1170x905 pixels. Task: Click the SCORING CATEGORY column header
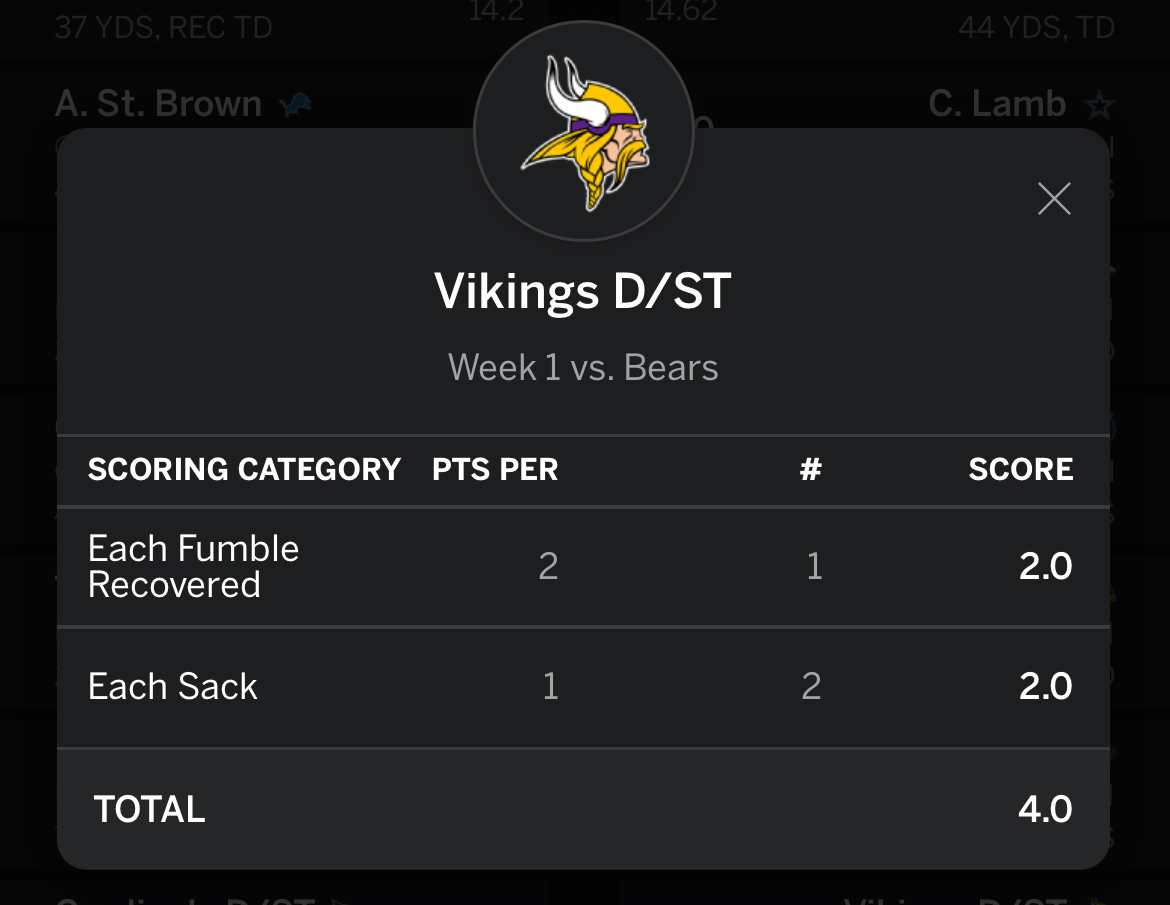244,470
